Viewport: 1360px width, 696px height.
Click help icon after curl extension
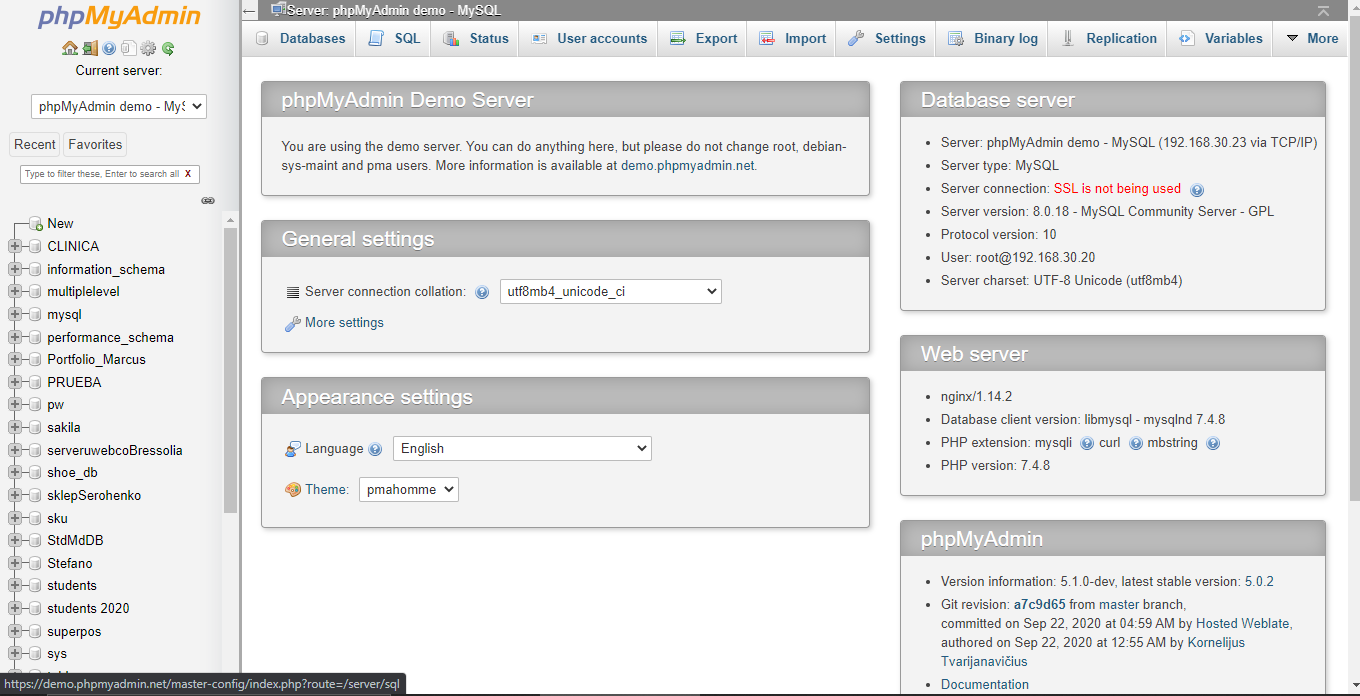[1136, 443]
